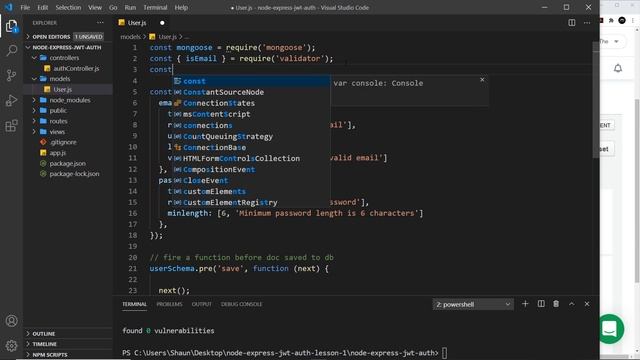This screenshot has width=640, height=360.
Task: Click the VS Code logo icon
Action: [9, 7]
